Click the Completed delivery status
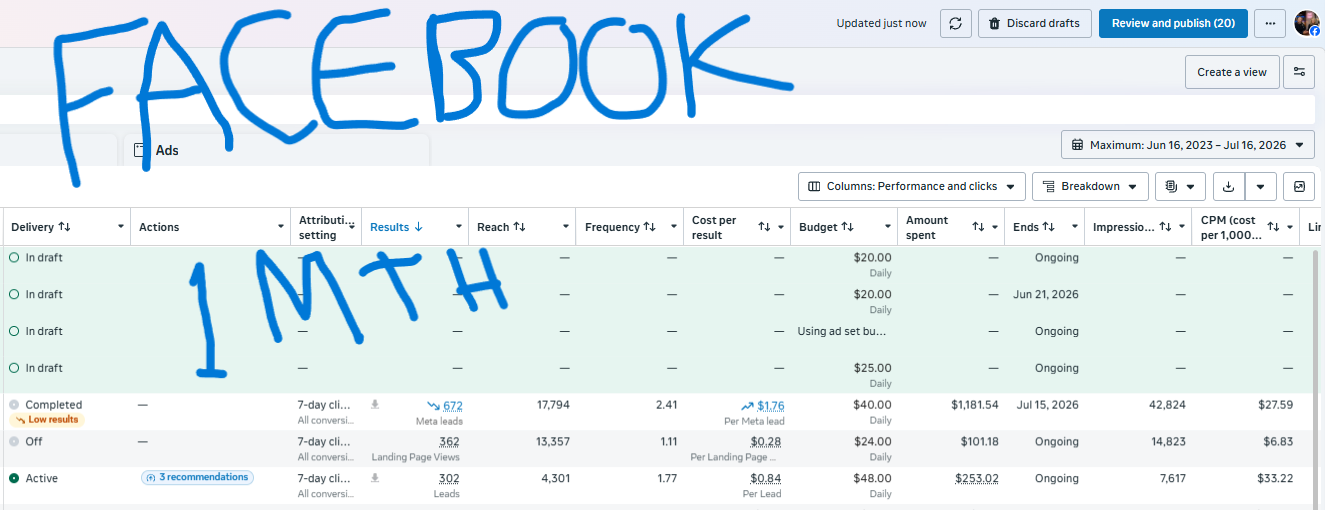 coord(53,405)
